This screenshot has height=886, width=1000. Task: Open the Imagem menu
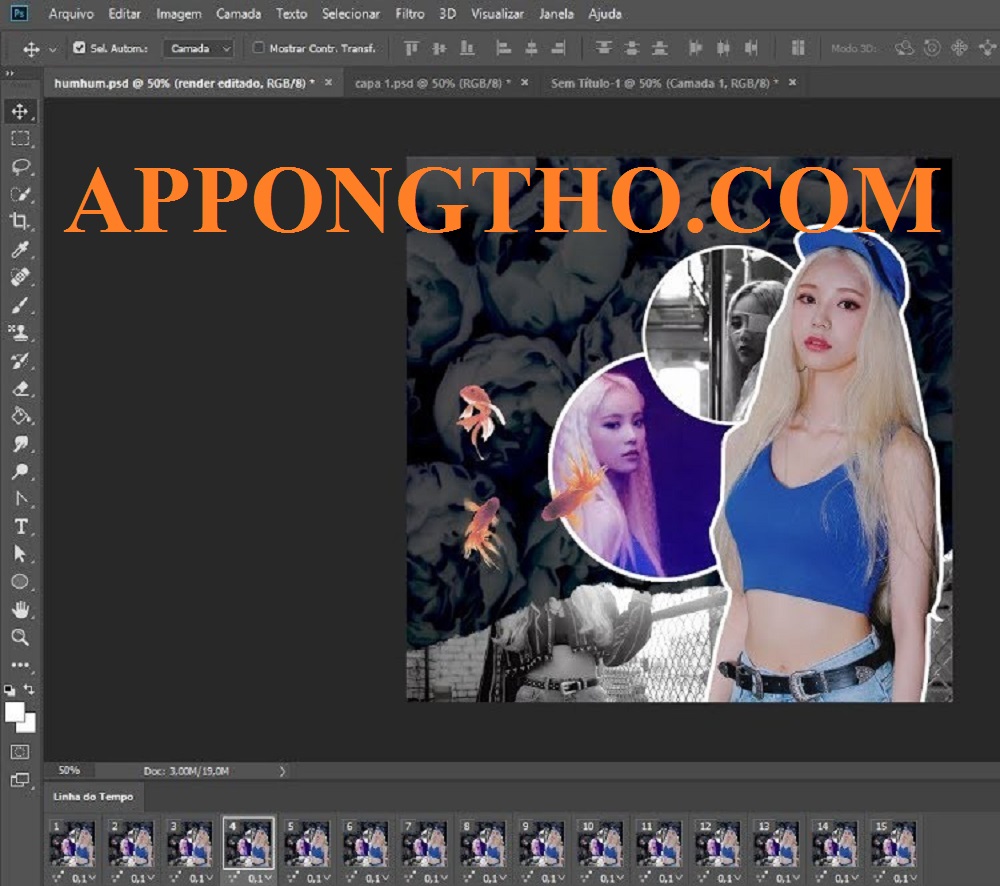pos(179,13)
